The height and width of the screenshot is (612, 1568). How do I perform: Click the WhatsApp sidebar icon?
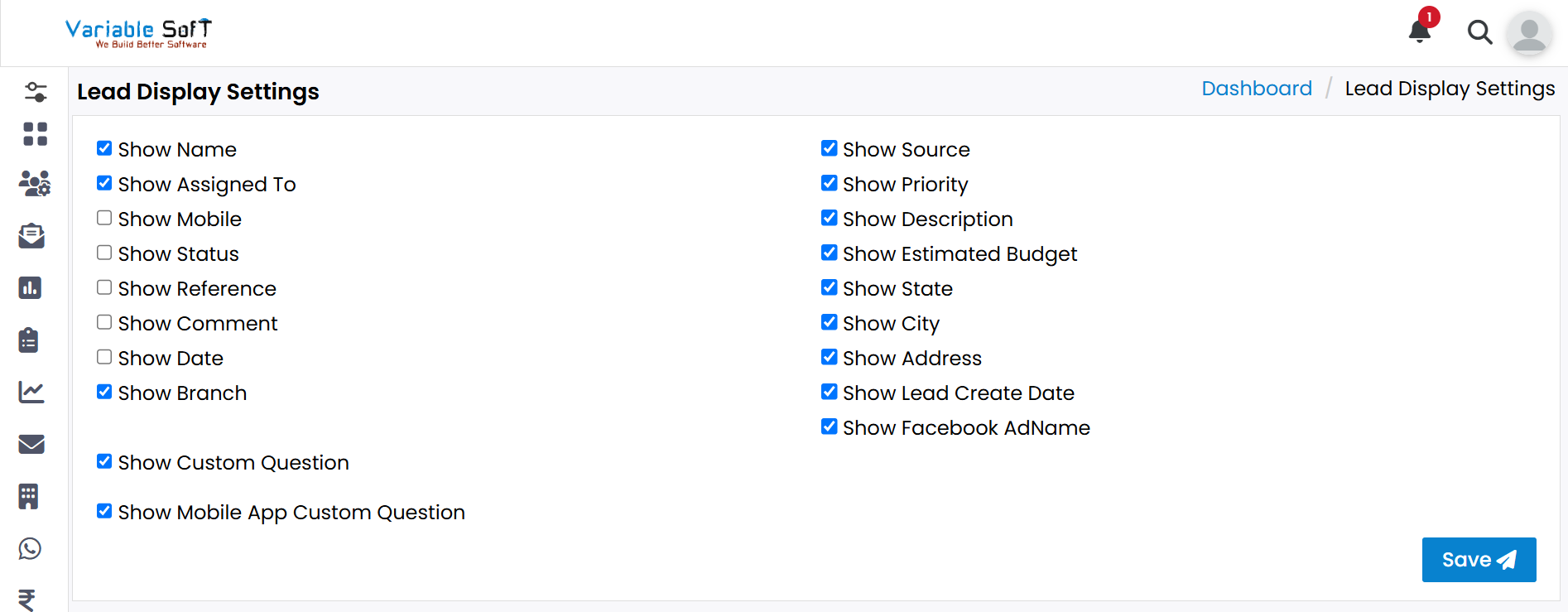pyautogui.click(x=31, y=548)
